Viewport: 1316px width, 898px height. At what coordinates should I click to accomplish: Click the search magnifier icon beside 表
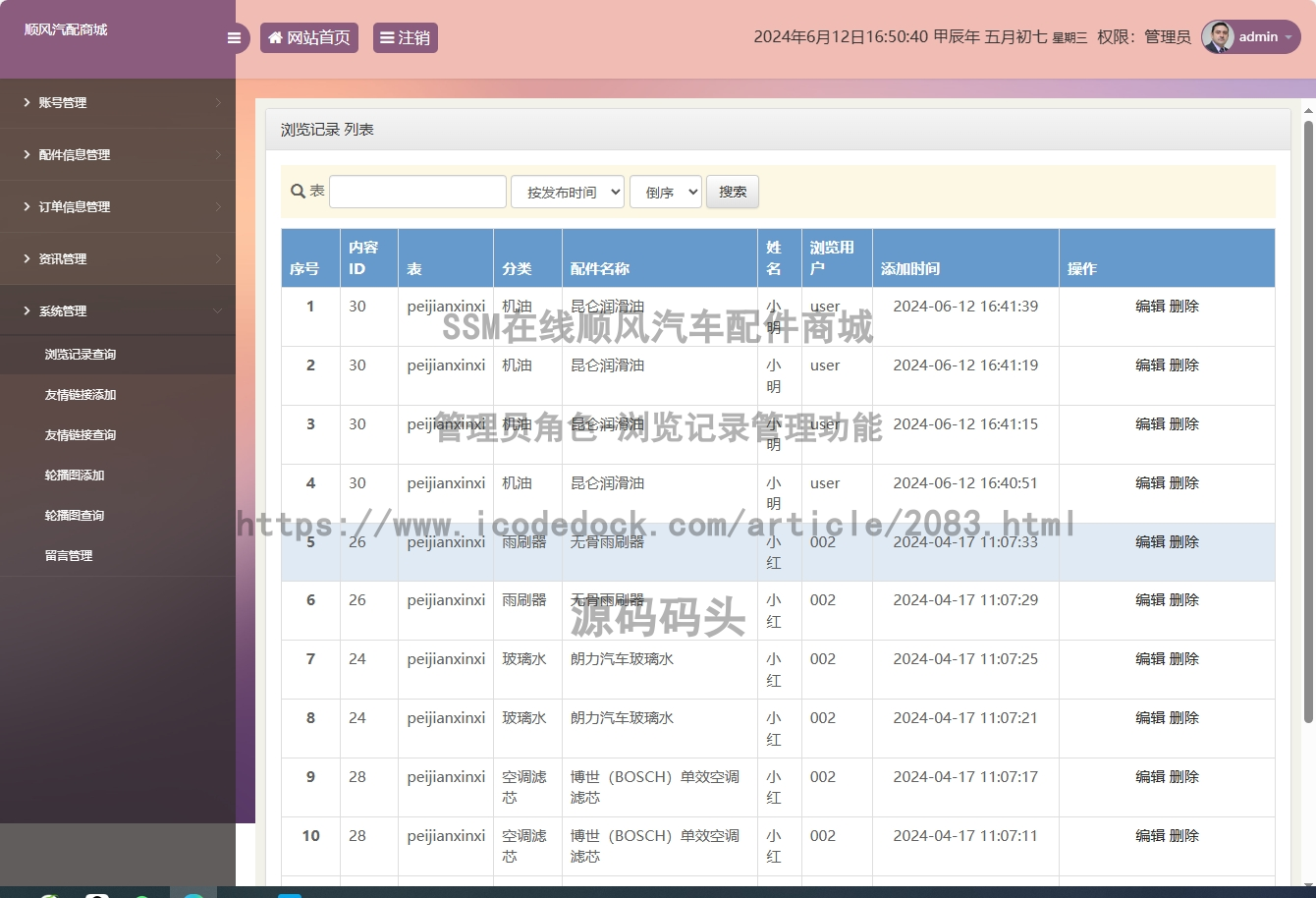tap(298, 192)
